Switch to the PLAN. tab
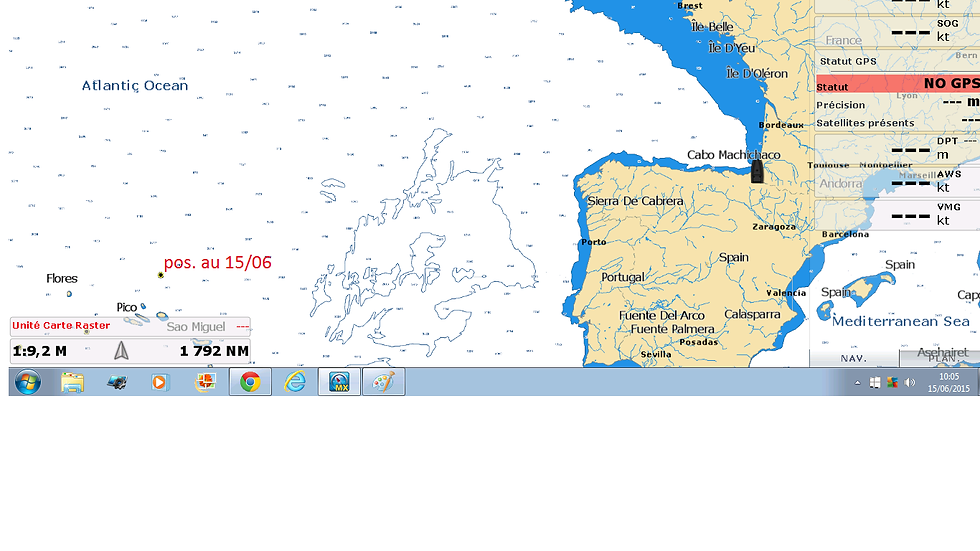This screenshot has height=551, width=980. tap(940, 359)
